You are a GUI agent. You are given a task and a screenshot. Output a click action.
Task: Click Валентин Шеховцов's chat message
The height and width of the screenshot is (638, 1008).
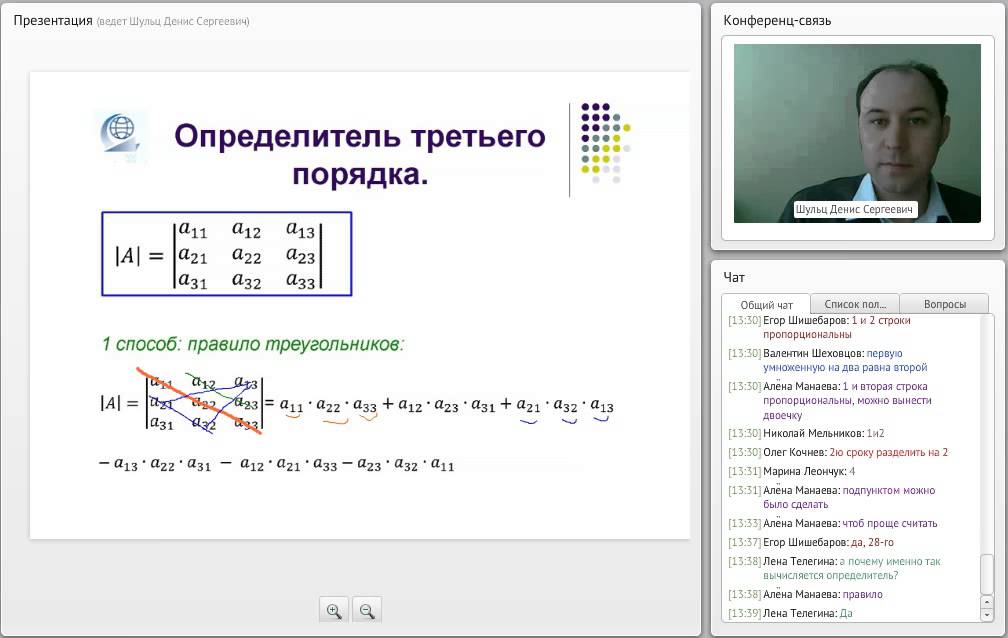pyautogui.click(x=845, y=360)
